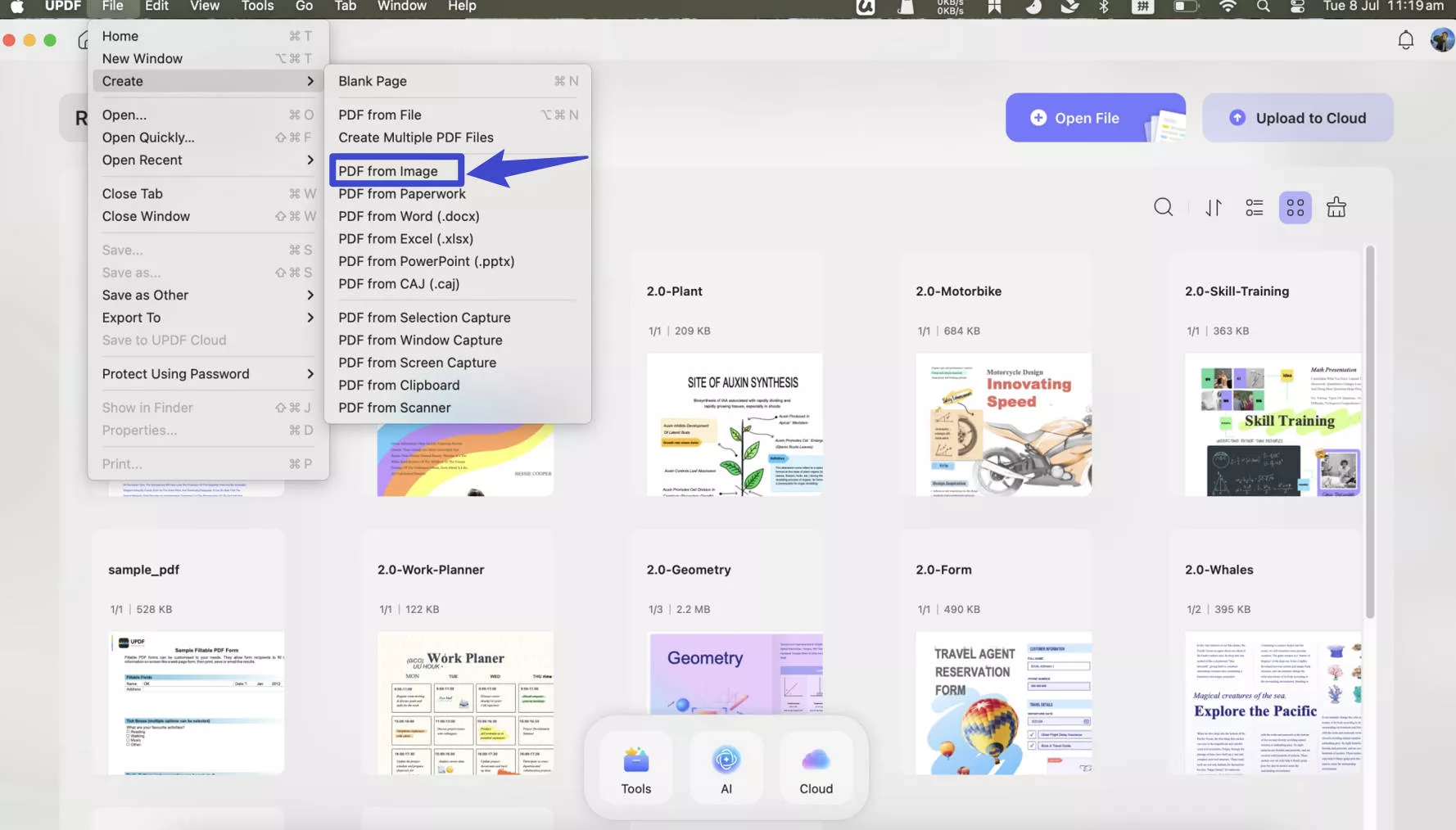
Task: Select Close Tab menu entry
Action: coord(207,194)
